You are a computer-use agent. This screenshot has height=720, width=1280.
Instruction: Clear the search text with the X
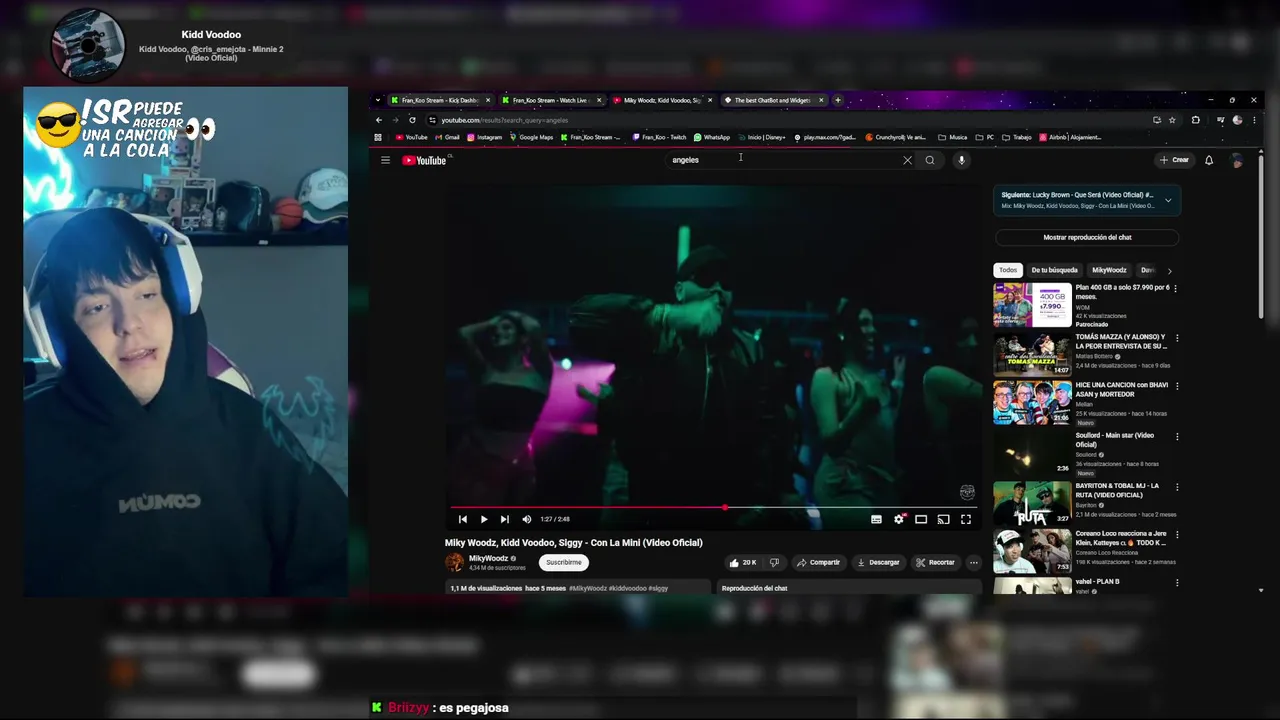point(907,160)
